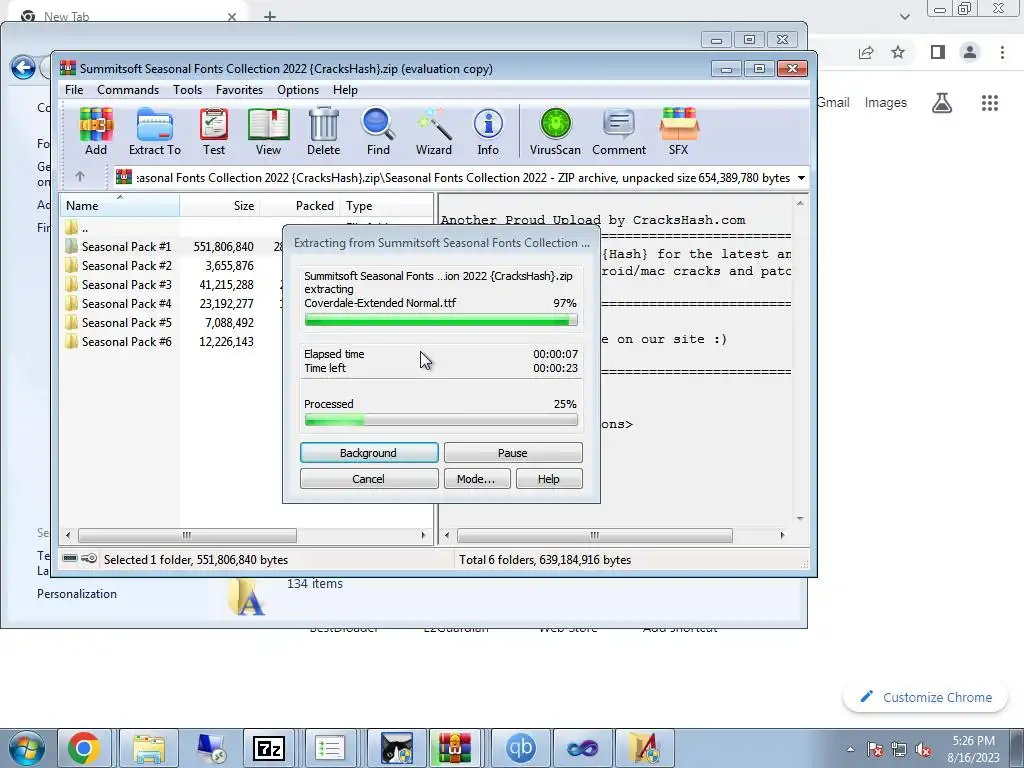1024x768 pixels.
Task: Sort by Size column header
Action: pyautogui.click(x=220, y=206)
